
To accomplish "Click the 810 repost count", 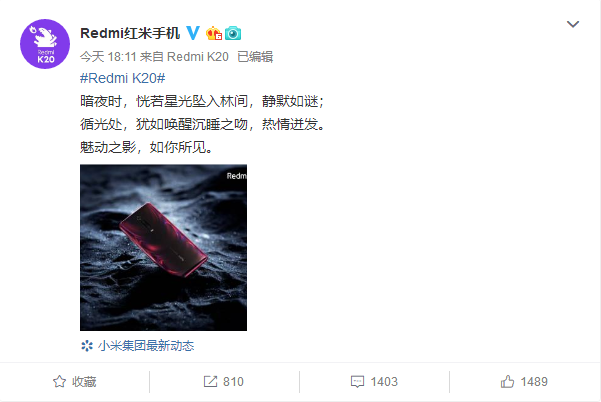I will (x=233, y=382).
